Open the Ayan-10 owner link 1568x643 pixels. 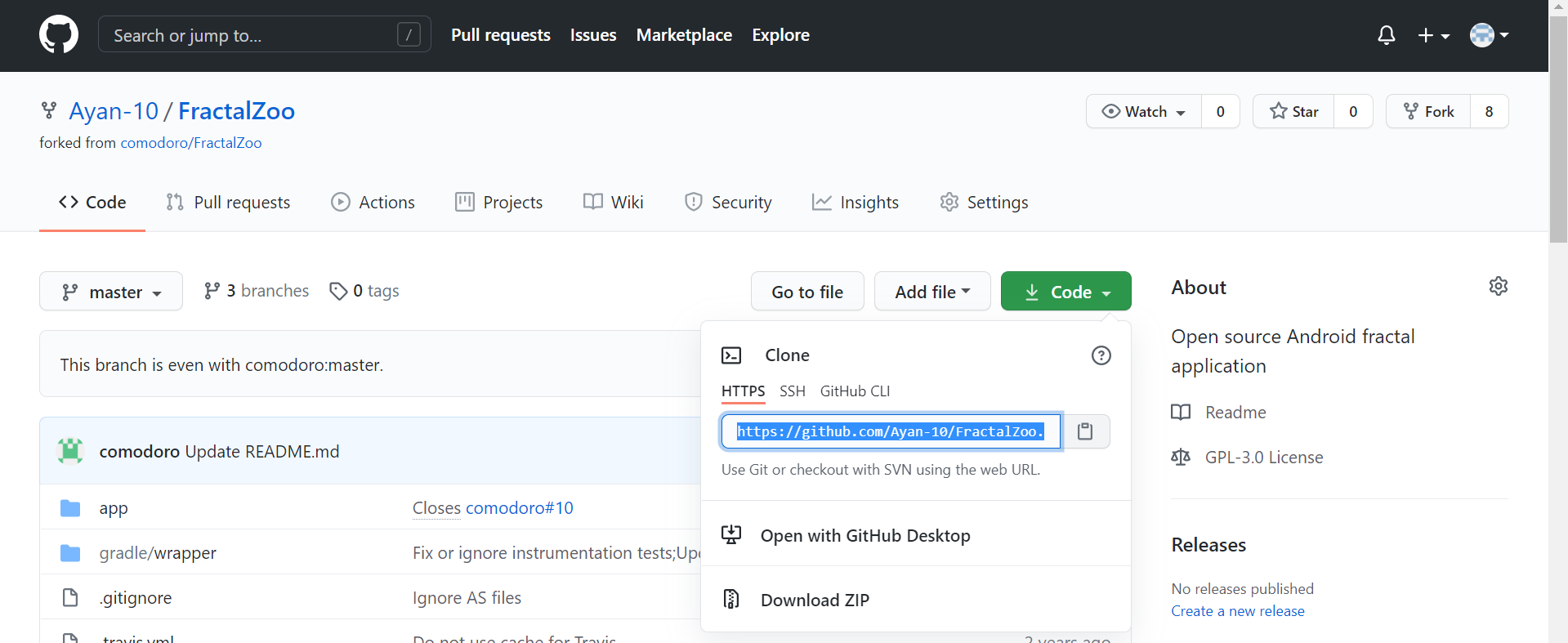click(x=114, y=111)
